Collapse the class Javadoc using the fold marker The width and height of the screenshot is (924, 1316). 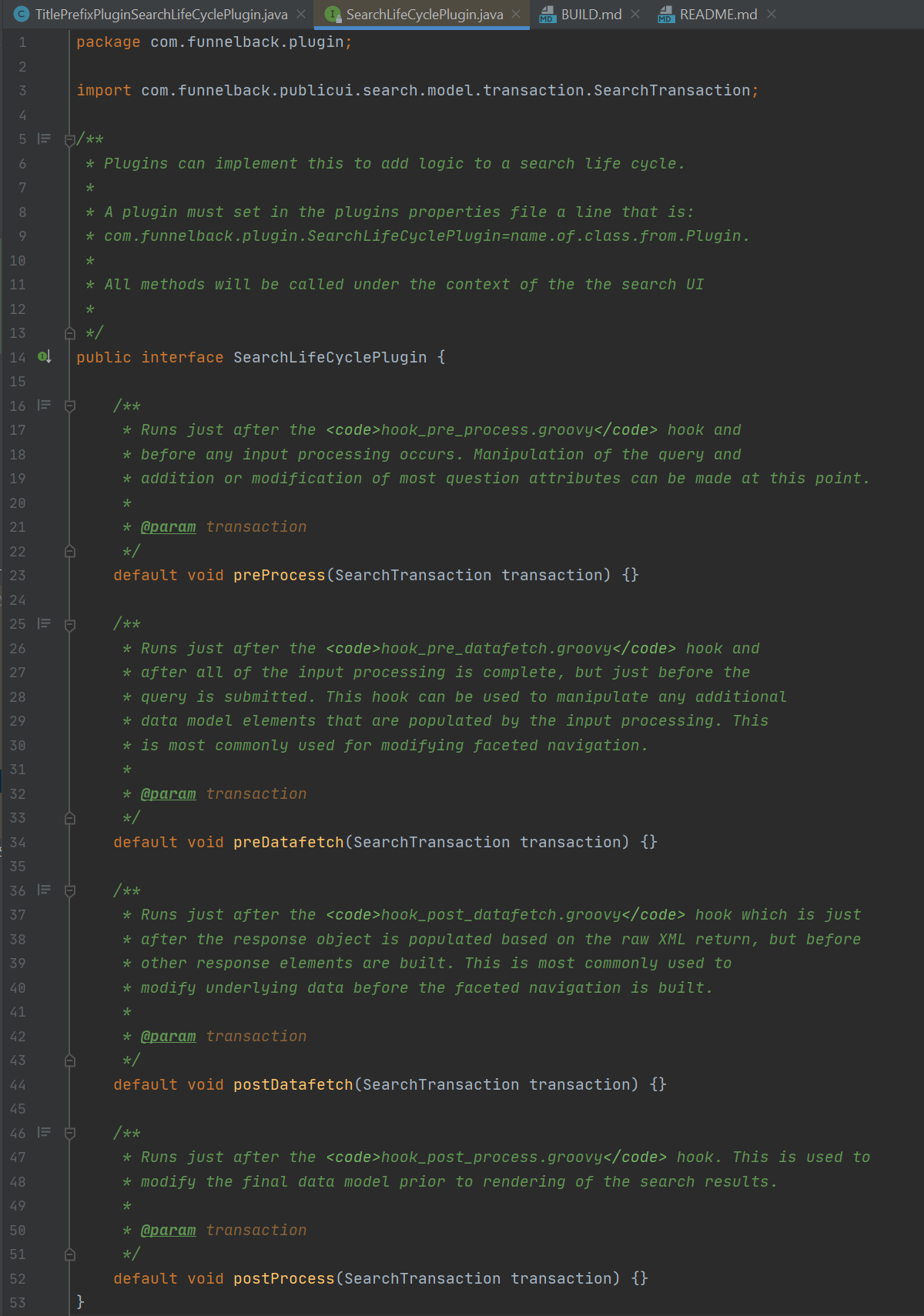[69, 139]
